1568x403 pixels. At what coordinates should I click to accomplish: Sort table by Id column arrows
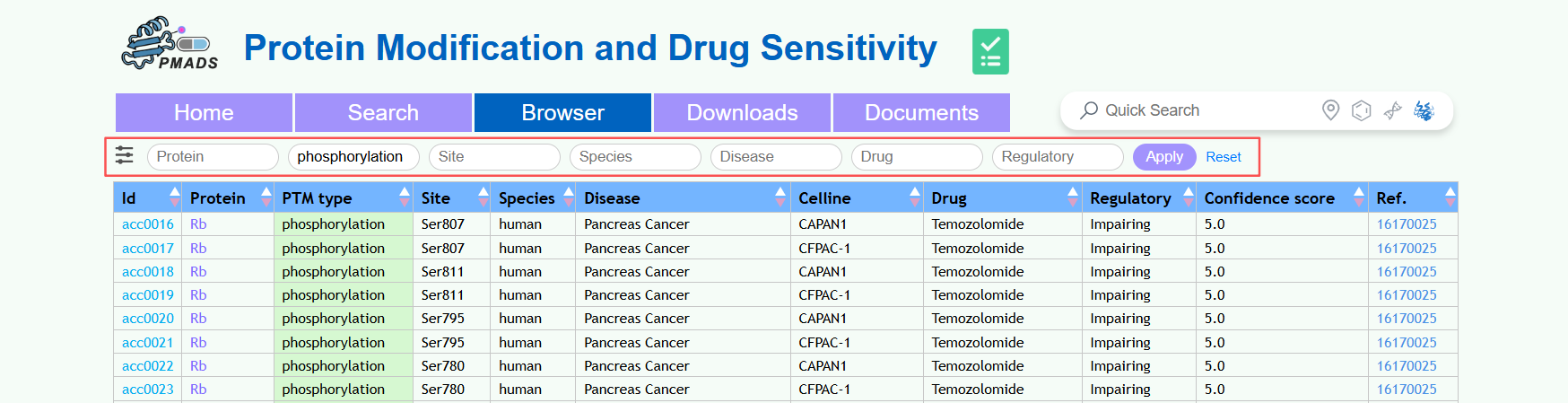(174, 197)
